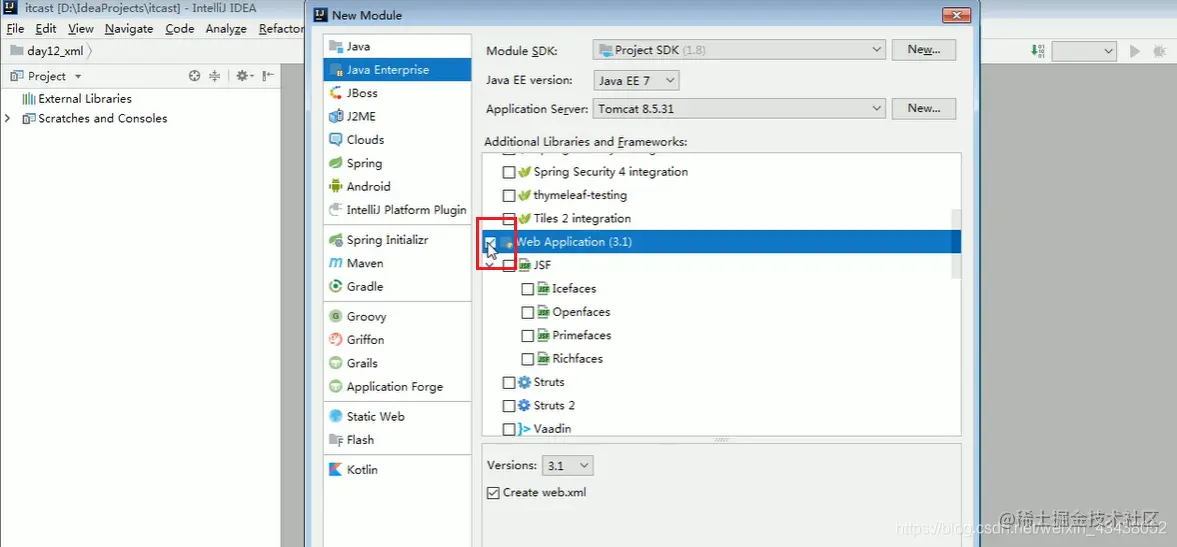
Task: Pick the Griffon module icon
Action: click(x=336, y=340)
